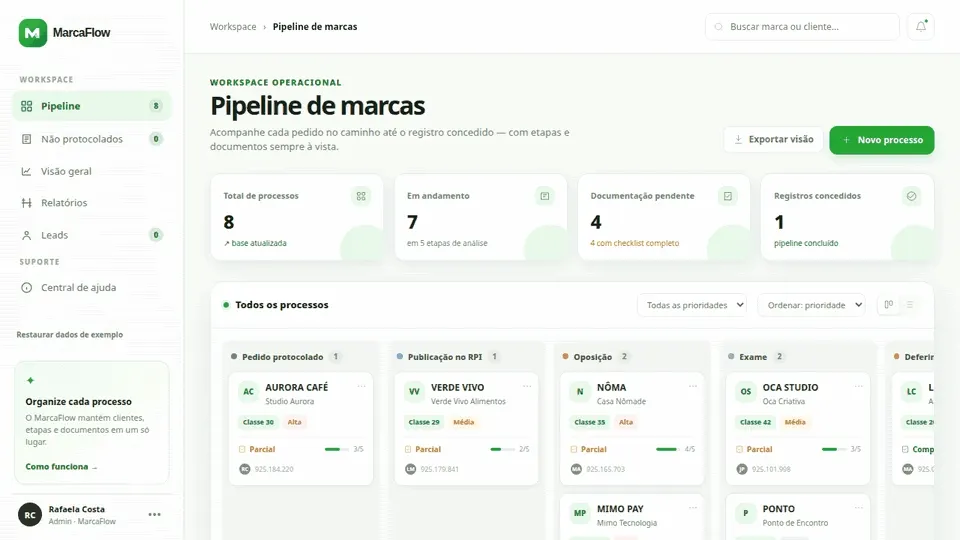Select the Pedido protocolado column header
Screen dimensions: 960x540
pyautogui.click(x=282, y=357)
